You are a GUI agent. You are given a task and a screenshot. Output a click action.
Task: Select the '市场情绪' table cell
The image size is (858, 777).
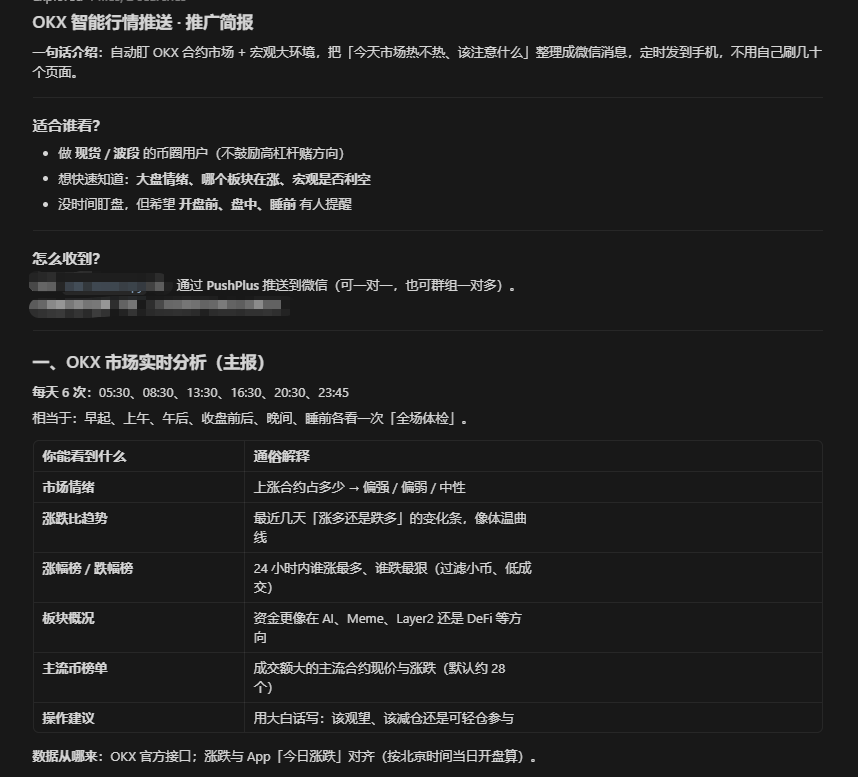tap(139, 487)
